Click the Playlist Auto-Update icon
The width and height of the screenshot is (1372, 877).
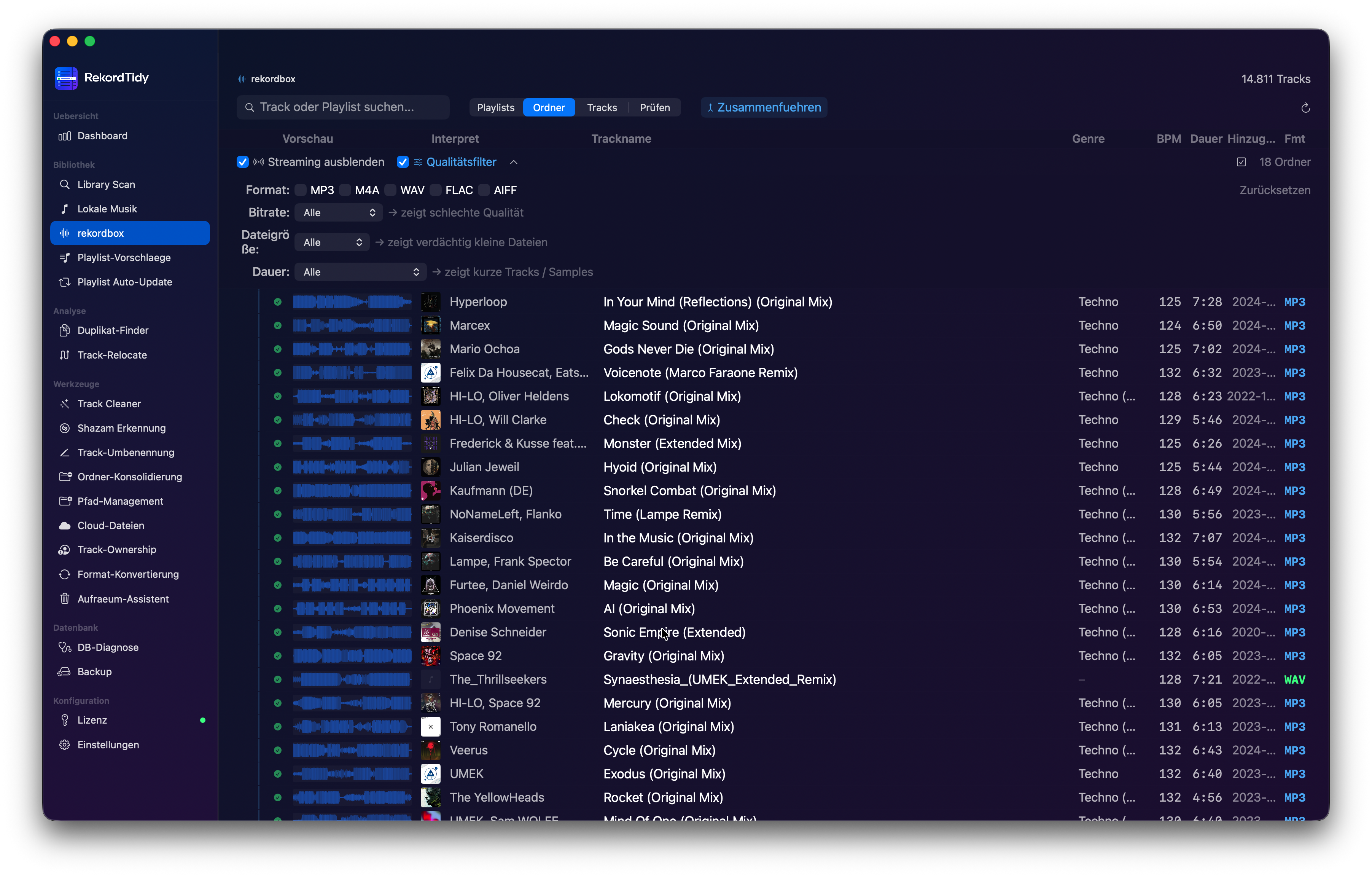tap(64, 282)
